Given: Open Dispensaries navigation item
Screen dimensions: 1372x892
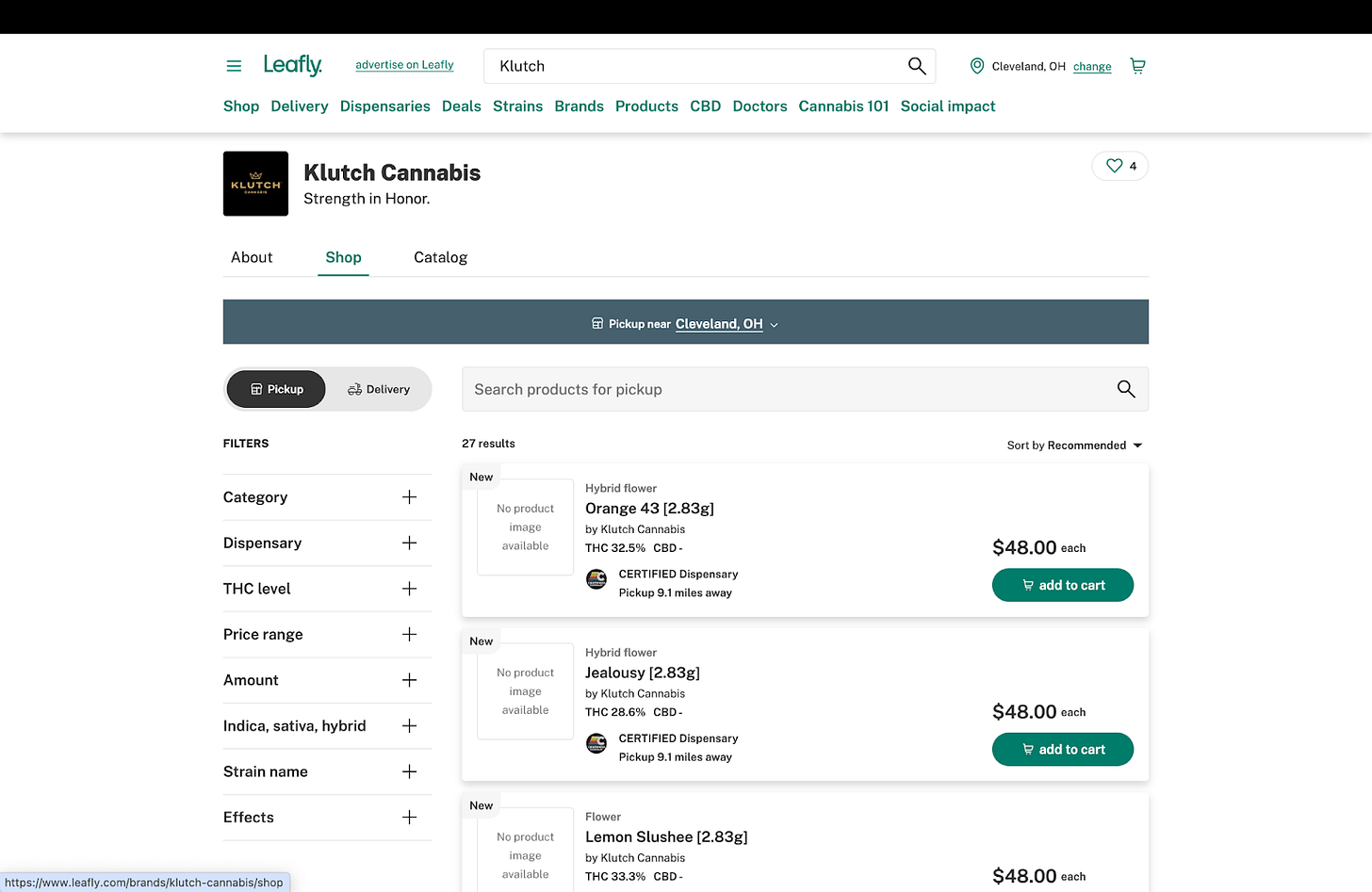Looking at the screenshot, I should point(385,106).
